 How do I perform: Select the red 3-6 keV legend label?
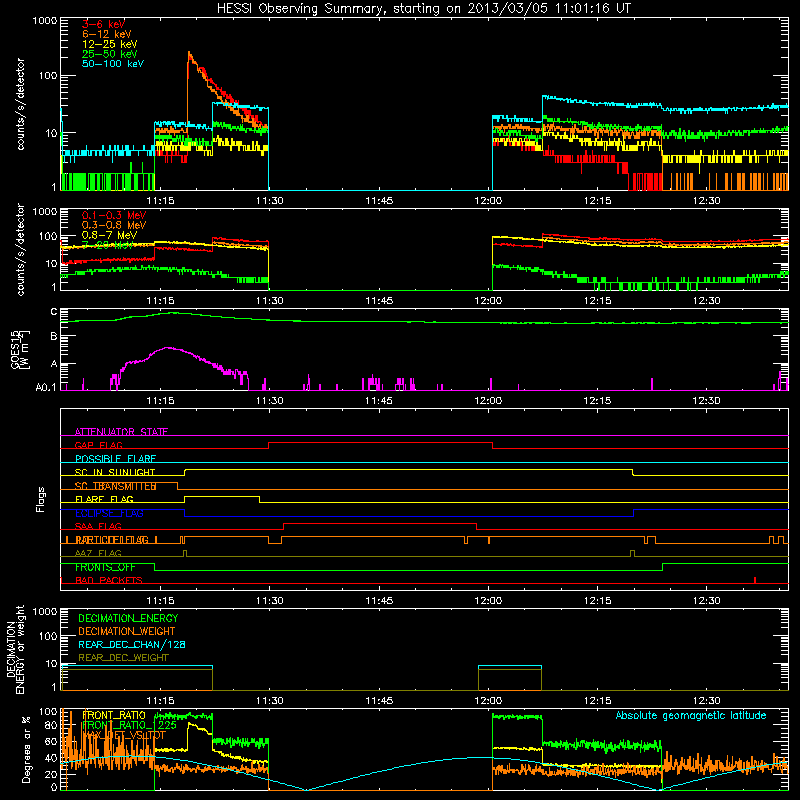[104, 24]
